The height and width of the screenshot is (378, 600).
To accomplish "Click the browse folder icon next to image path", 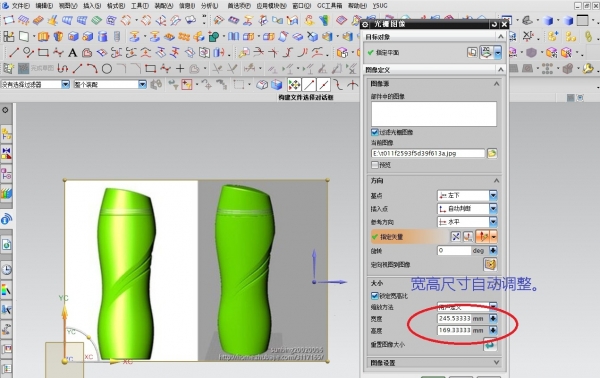I will [x=492, y=153].
